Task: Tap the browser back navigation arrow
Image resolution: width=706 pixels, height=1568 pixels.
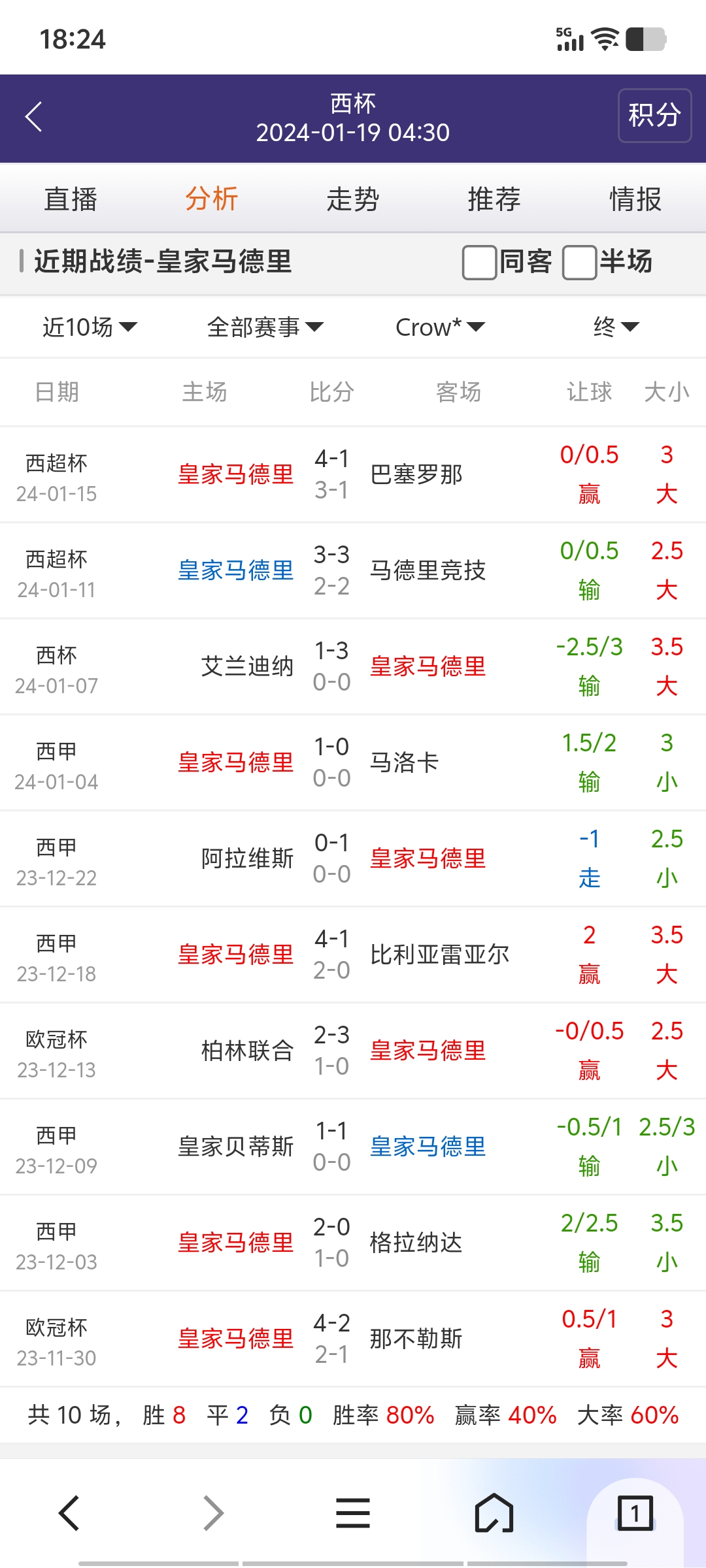Action: [69, 1512]
